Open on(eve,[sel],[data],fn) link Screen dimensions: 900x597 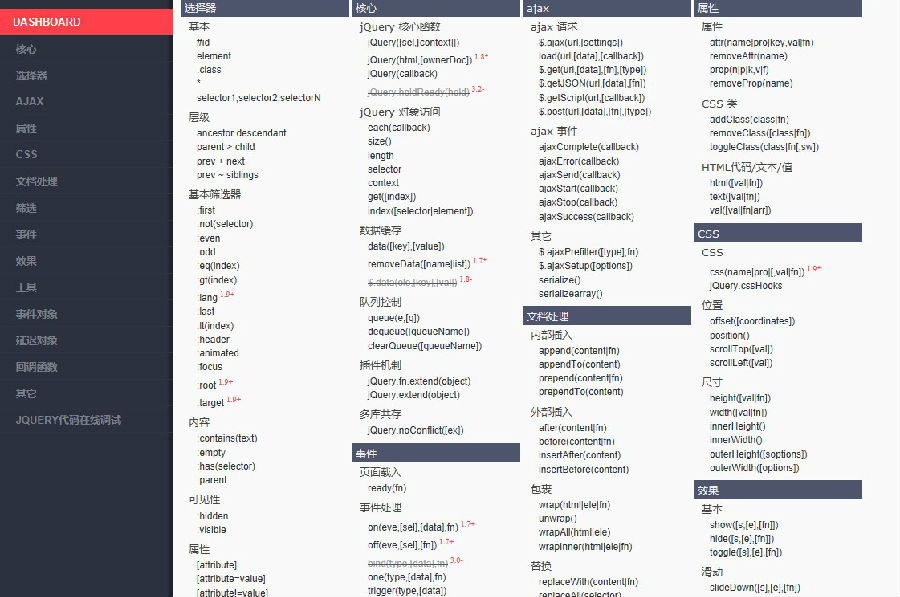point(413,527)
